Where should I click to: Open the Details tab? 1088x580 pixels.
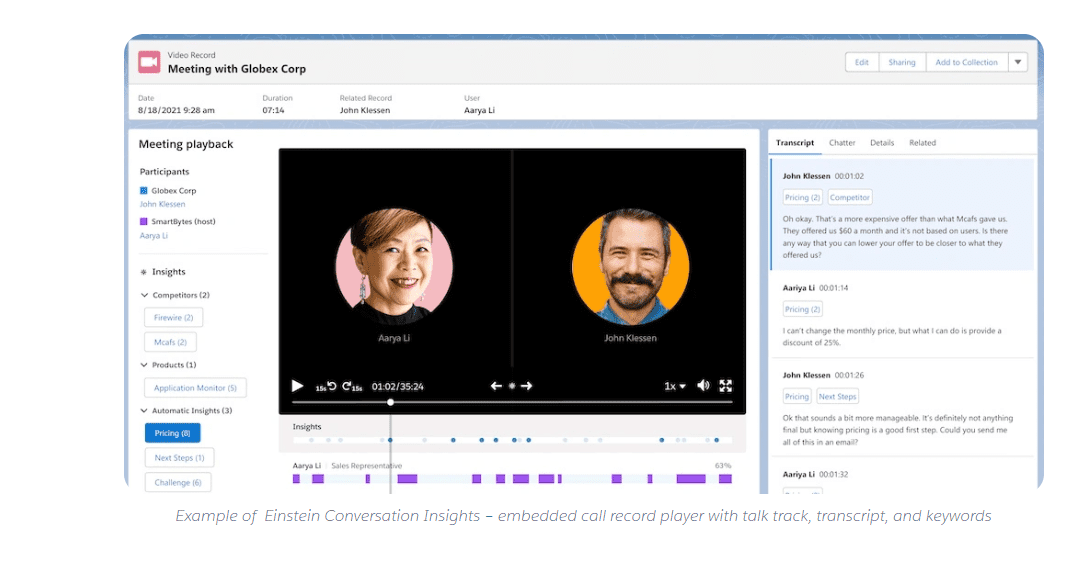(x=882, y=142)
